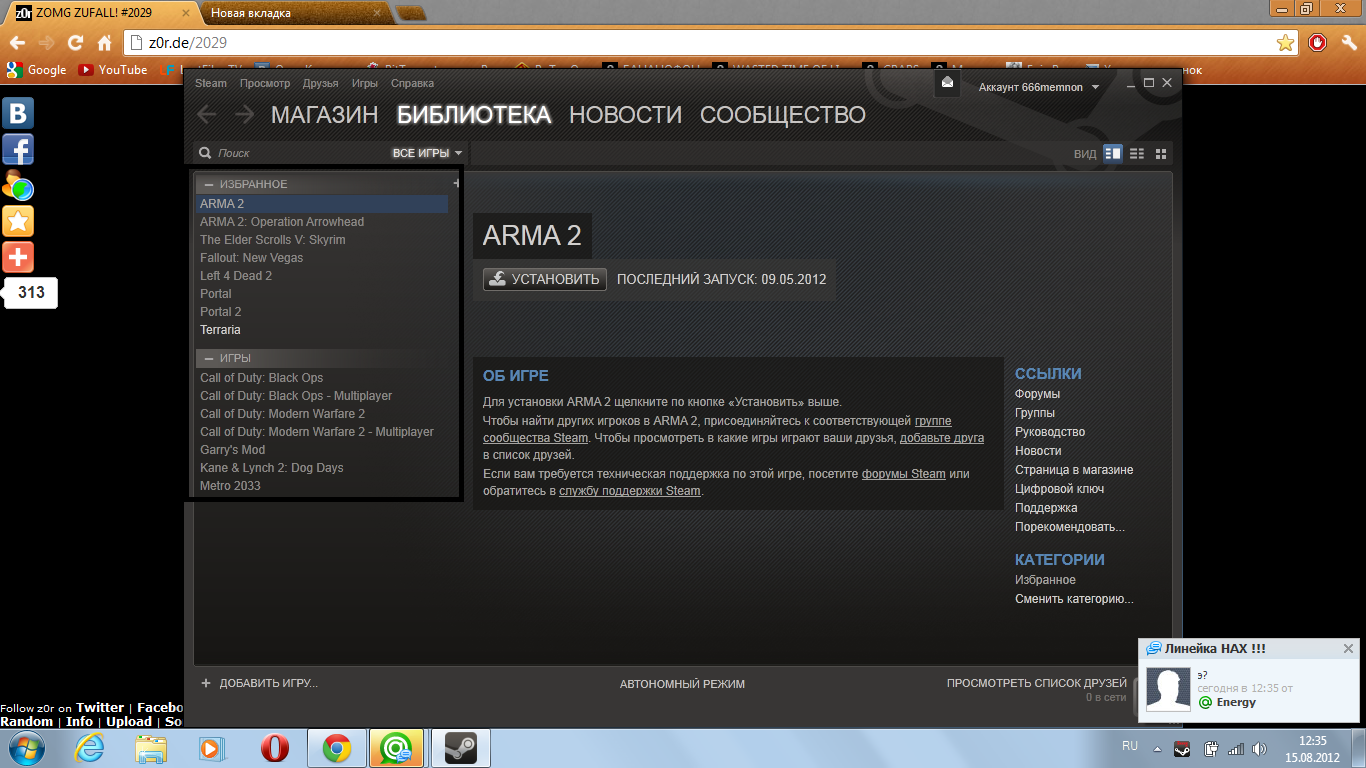
Task: Collapse the ИГРЫ category
Action: coord(209,358)
